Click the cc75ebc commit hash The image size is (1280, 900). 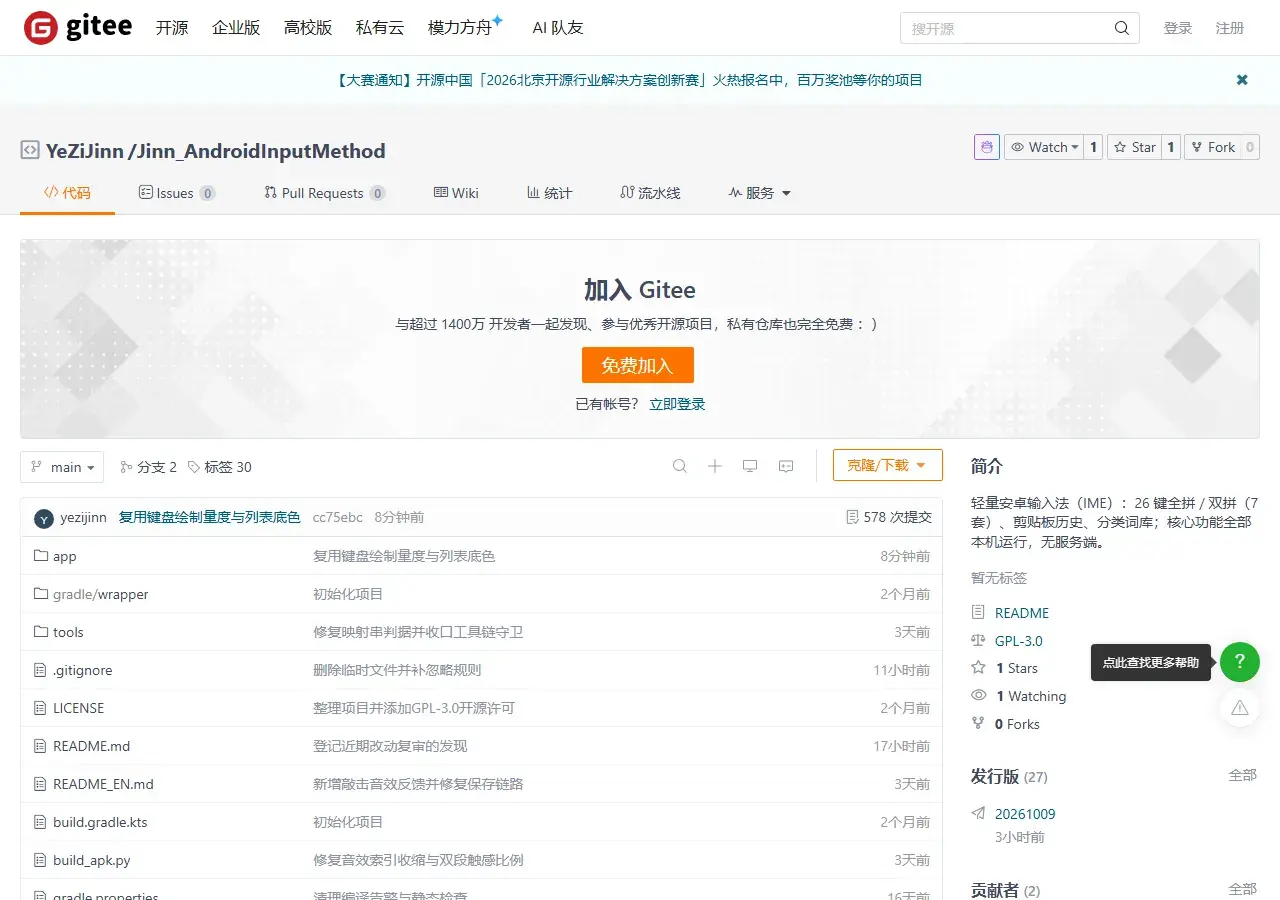[338, 517]
